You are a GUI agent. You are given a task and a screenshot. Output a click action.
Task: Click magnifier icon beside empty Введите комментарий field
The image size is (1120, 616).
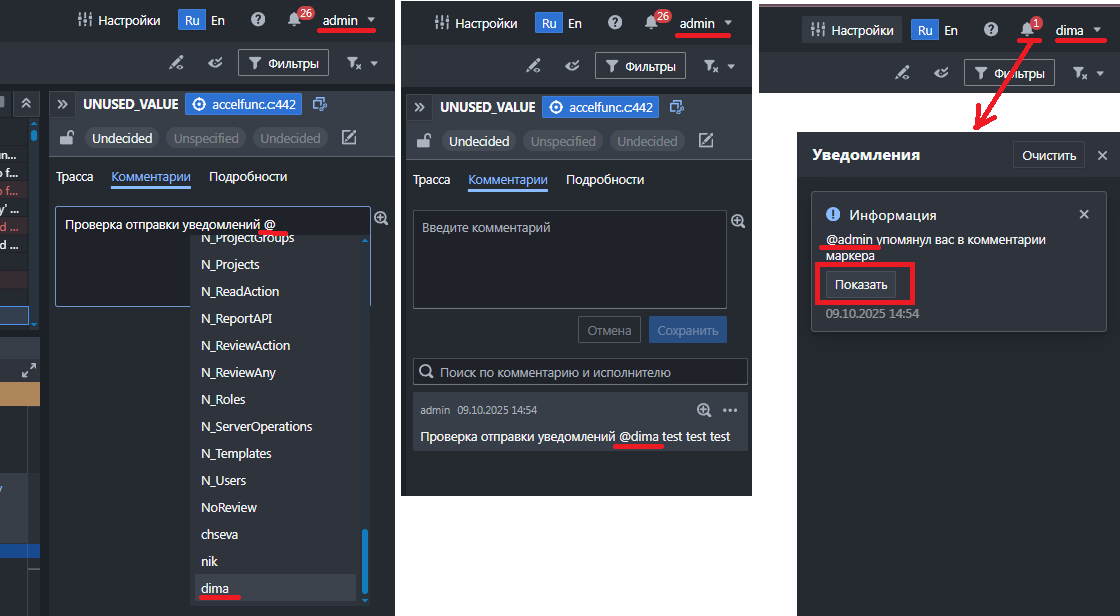tap(738, 221)
